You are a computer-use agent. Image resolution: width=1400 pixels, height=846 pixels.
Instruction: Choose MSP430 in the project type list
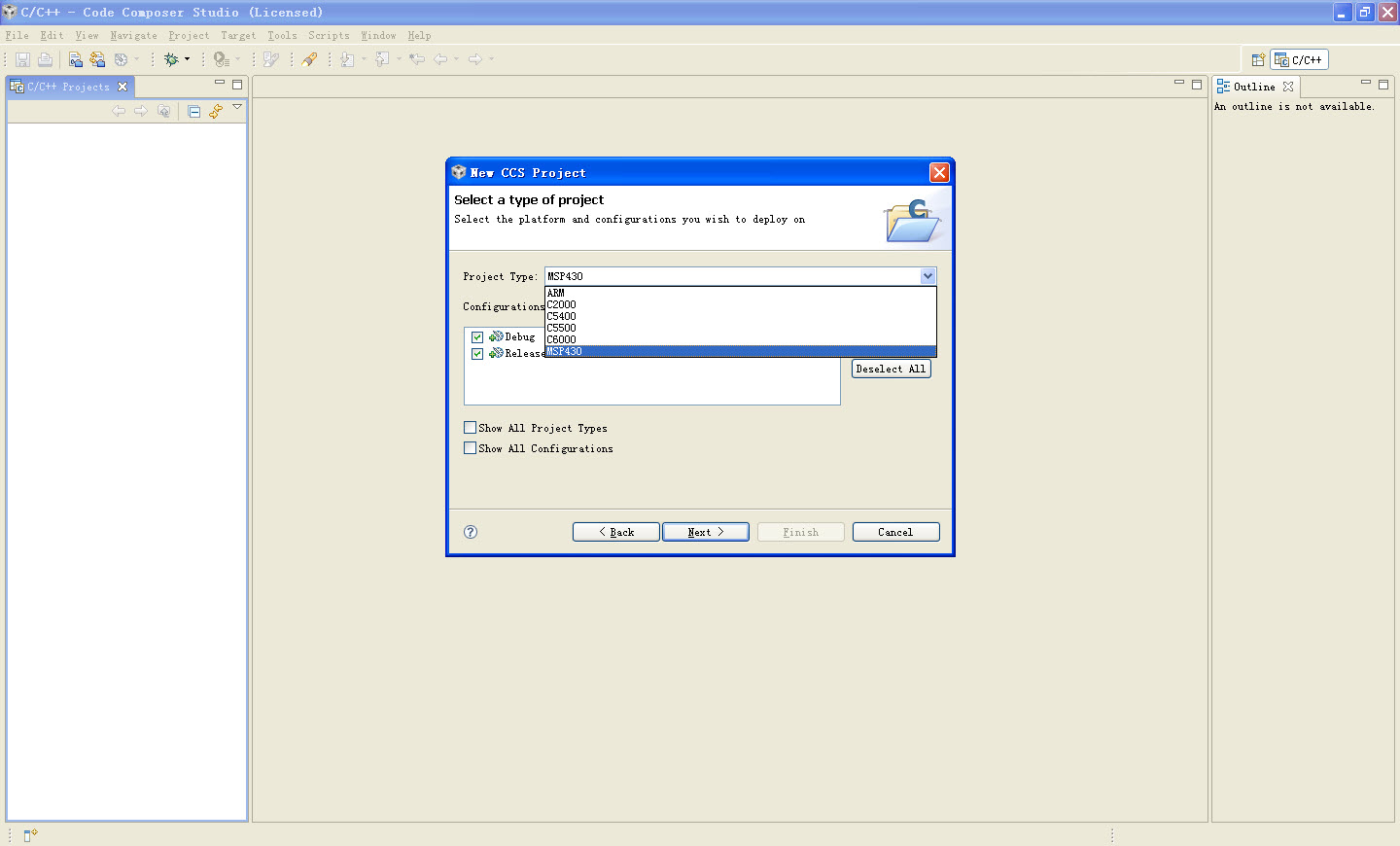click(740, 351)
